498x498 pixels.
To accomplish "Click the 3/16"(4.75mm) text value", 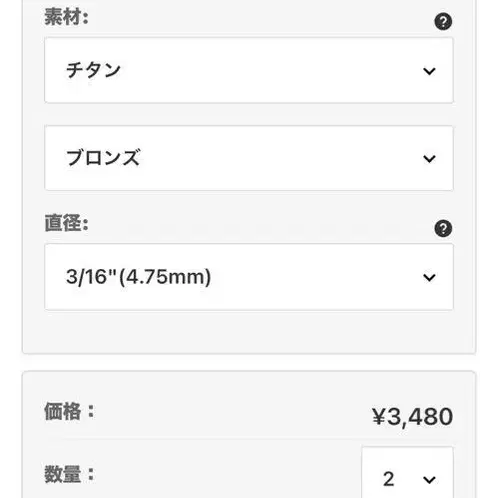I will coord(138,277).
